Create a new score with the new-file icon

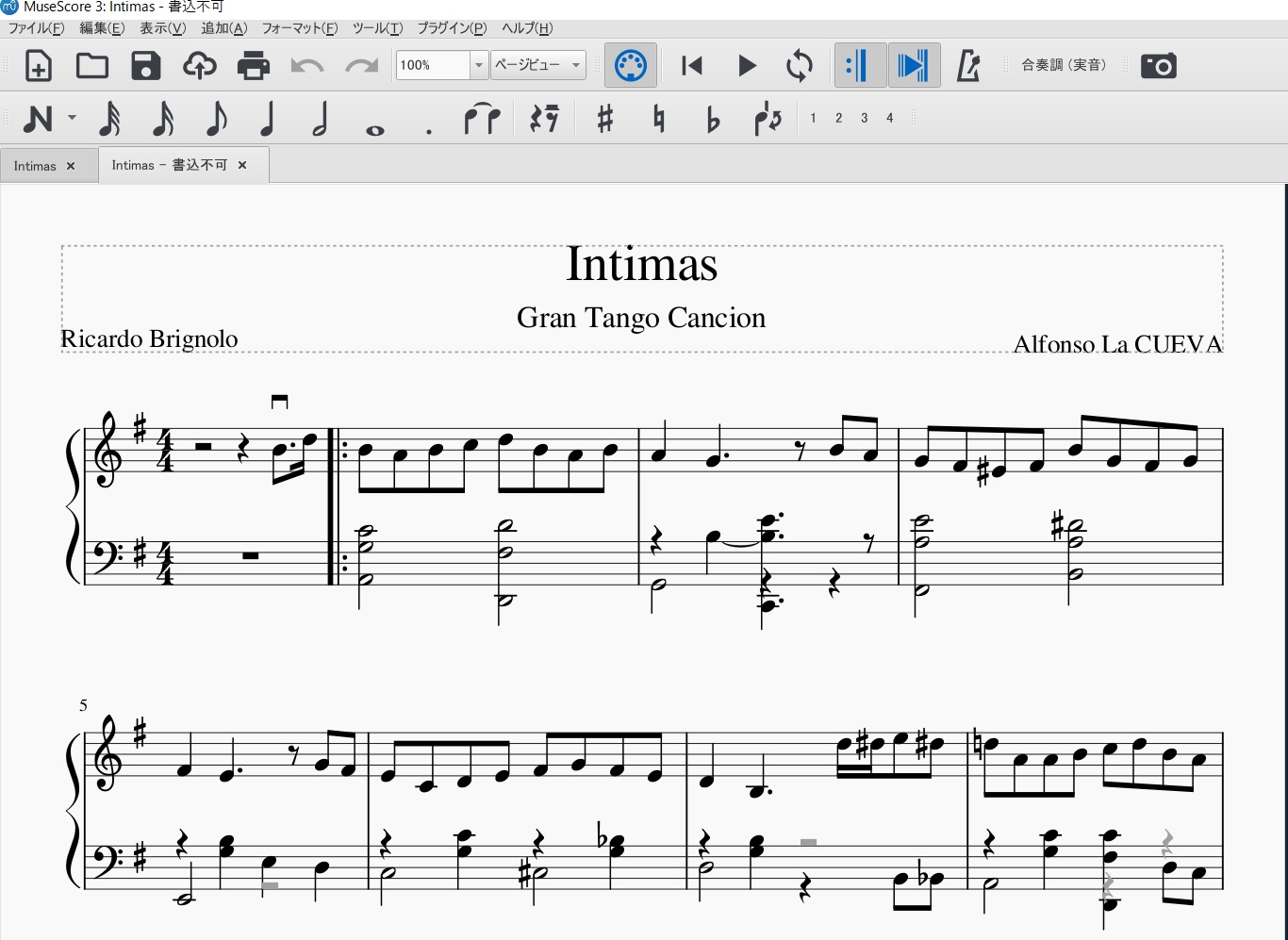tap(38, 66)
